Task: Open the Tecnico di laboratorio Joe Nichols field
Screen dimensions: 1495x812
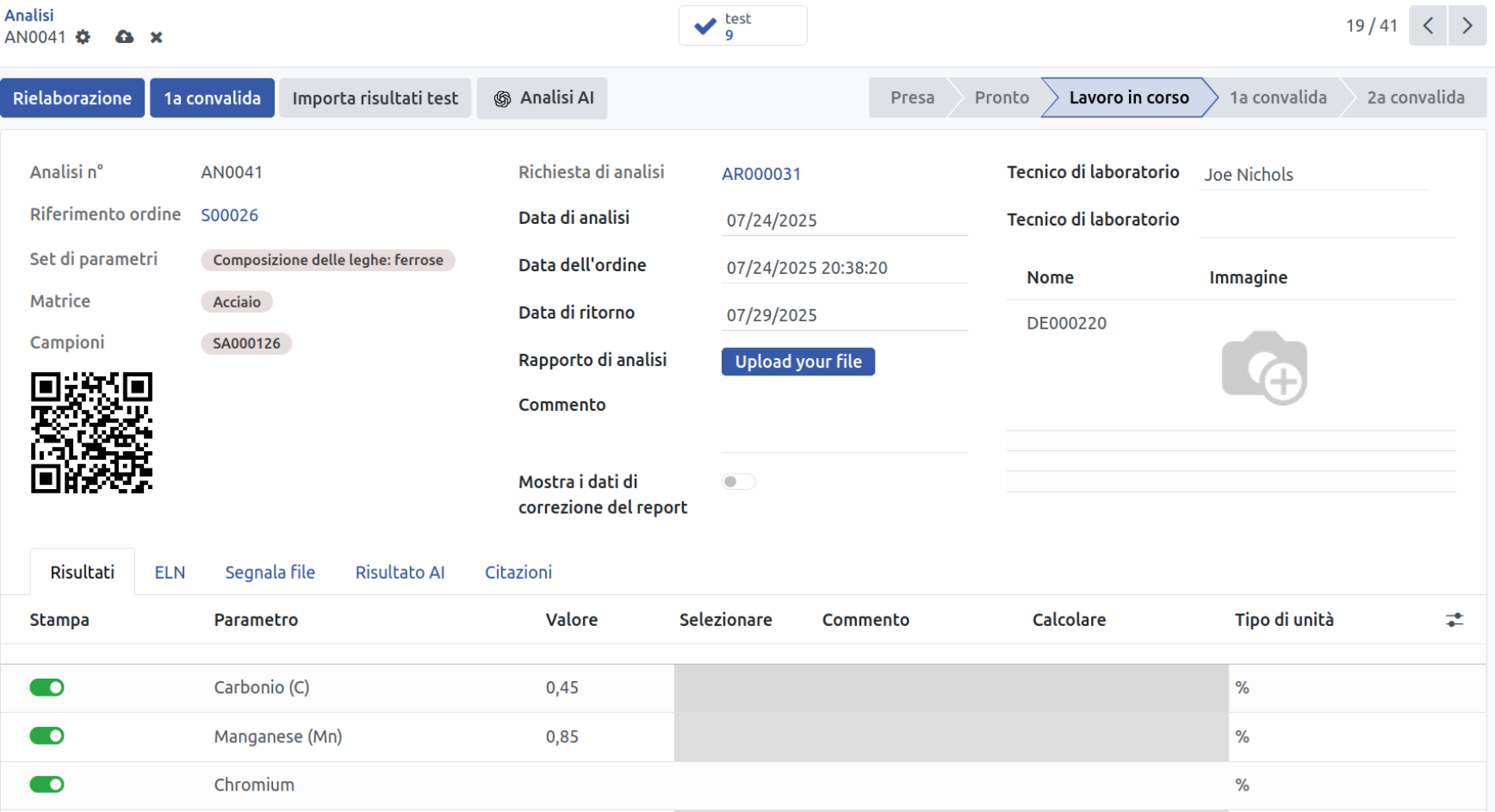Action: [1313, 175]
